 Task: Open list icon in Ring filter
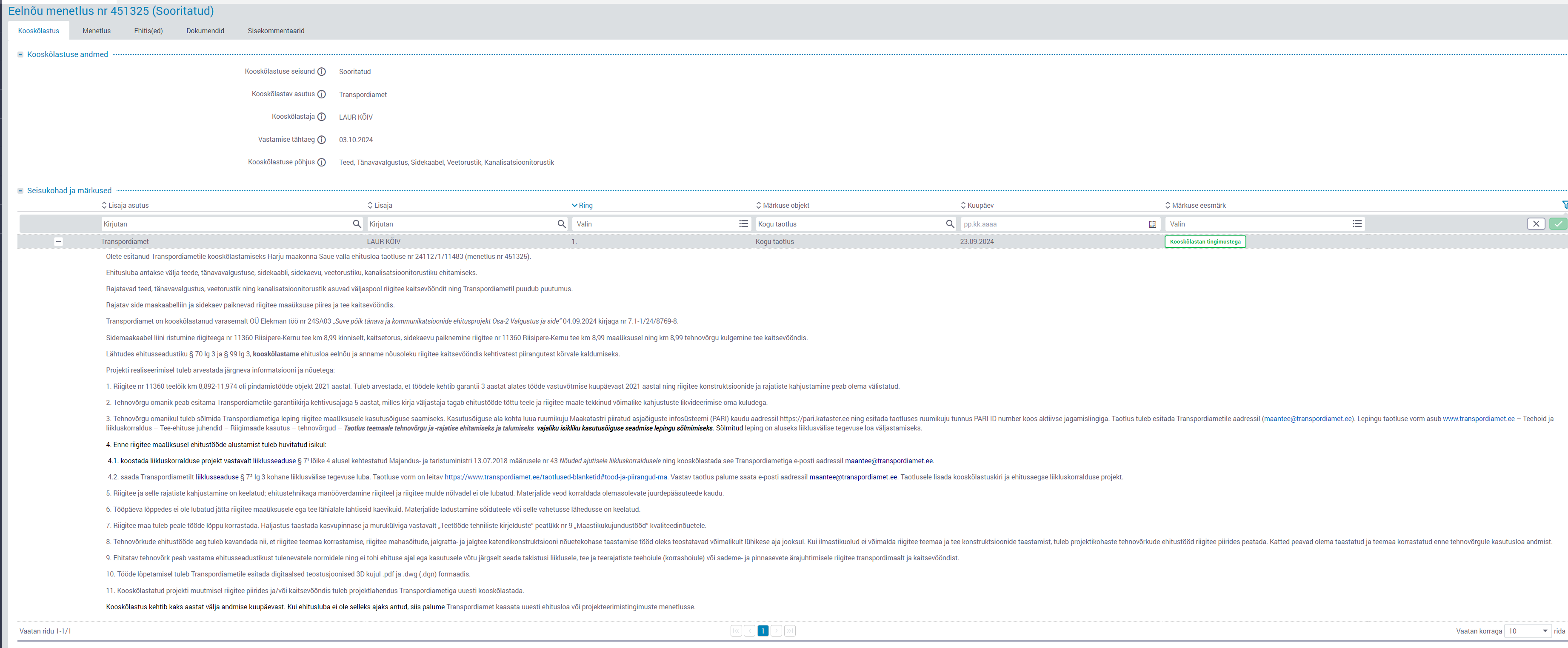point(744,224)
